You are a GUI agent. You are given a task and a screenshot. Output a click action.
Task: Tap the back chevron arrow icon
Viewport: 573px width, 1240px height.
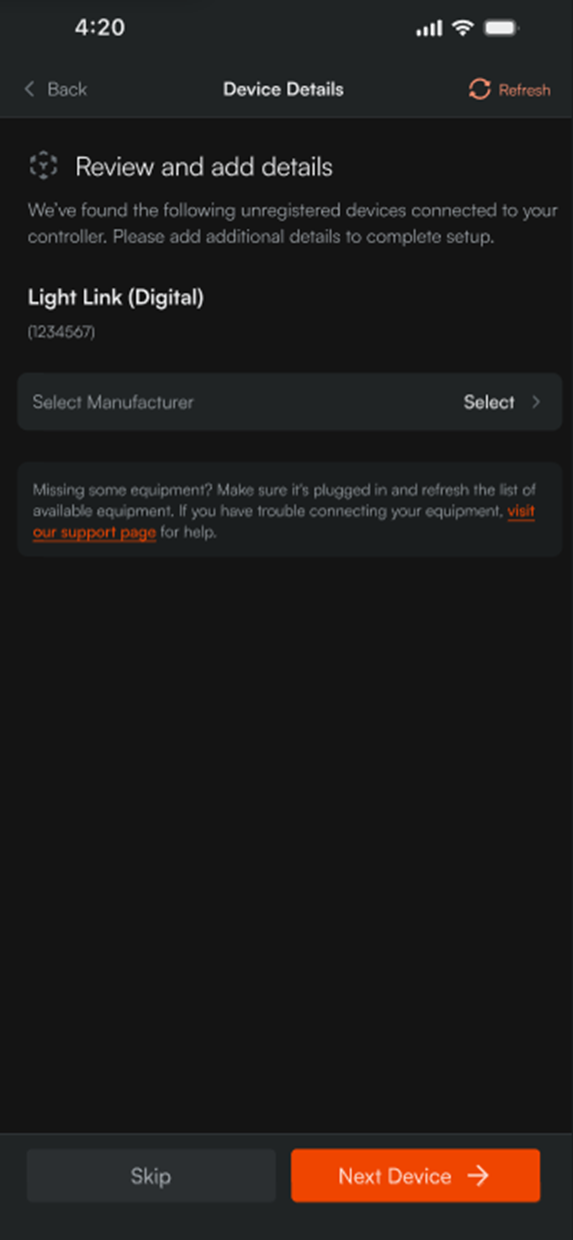pyautogui.click(x=30, y=89)
